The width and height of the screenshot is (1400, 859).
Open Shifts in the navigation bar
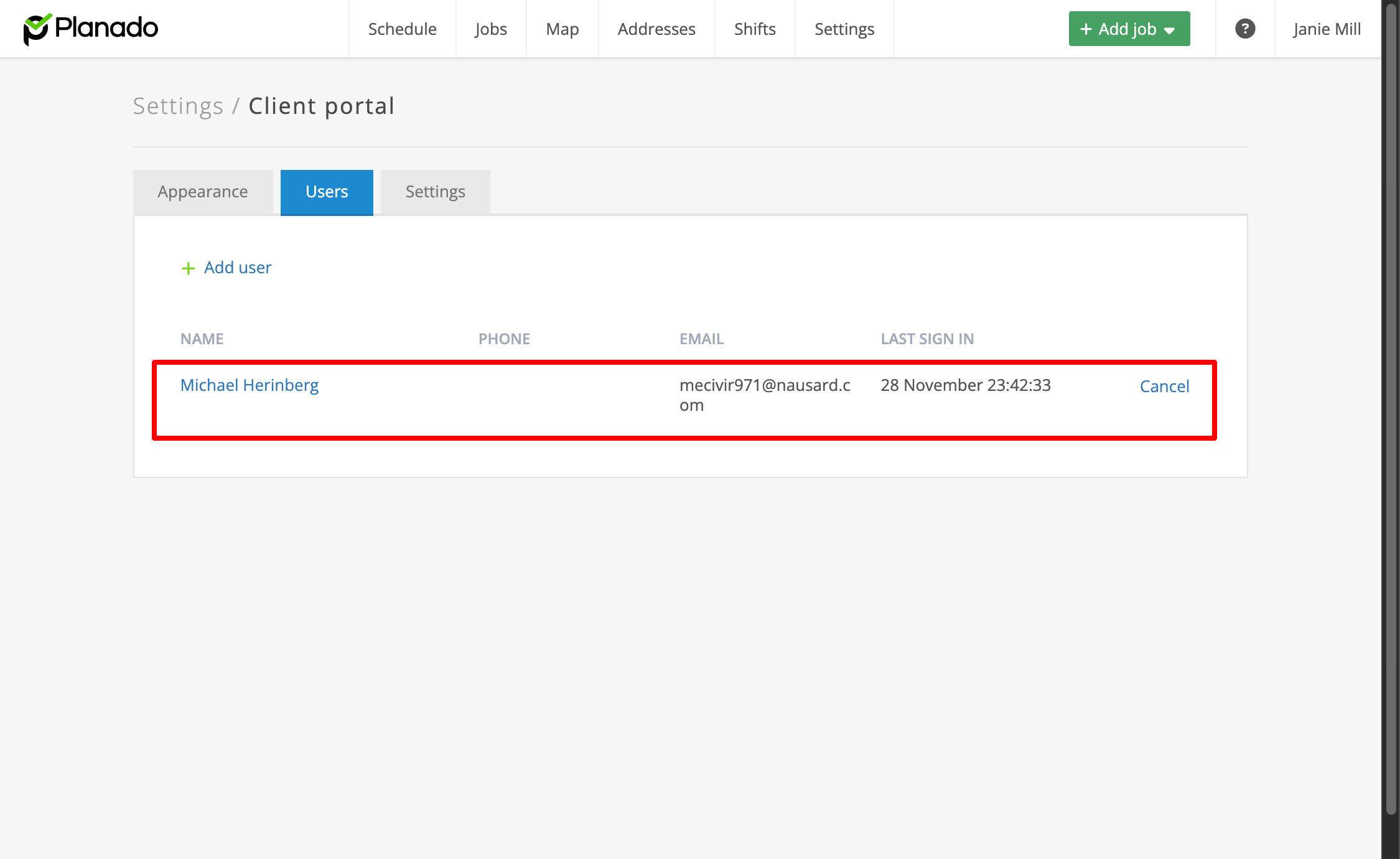tap(754, 29)
